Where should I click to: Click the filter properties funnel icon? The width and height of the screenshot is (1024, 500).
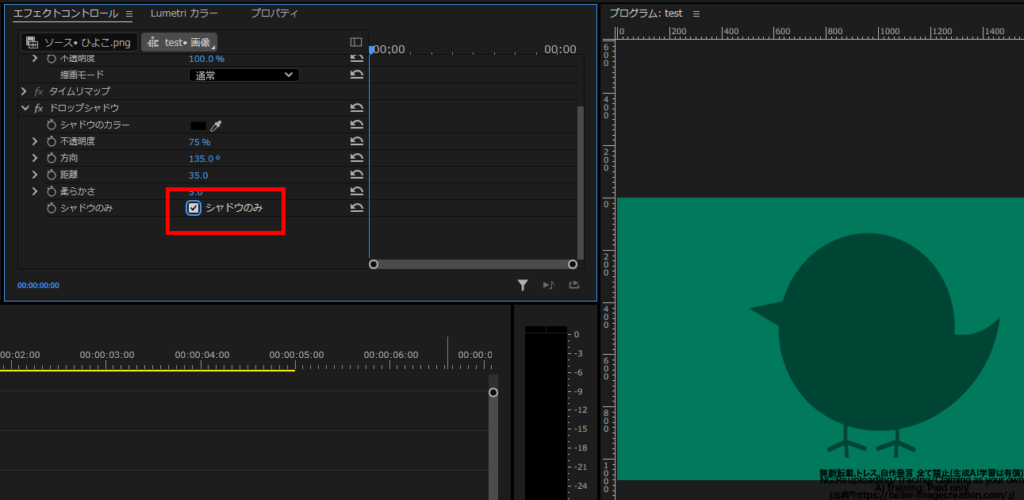522,285
